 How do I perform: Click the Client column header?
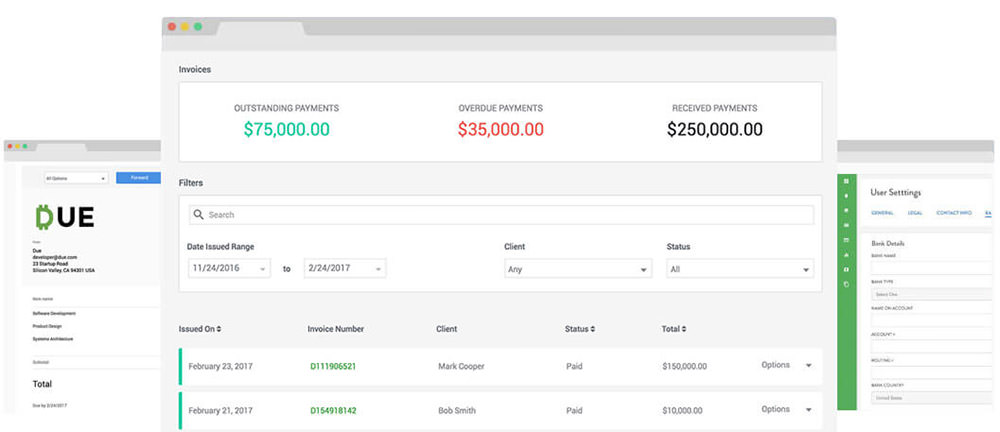[446, 329]
